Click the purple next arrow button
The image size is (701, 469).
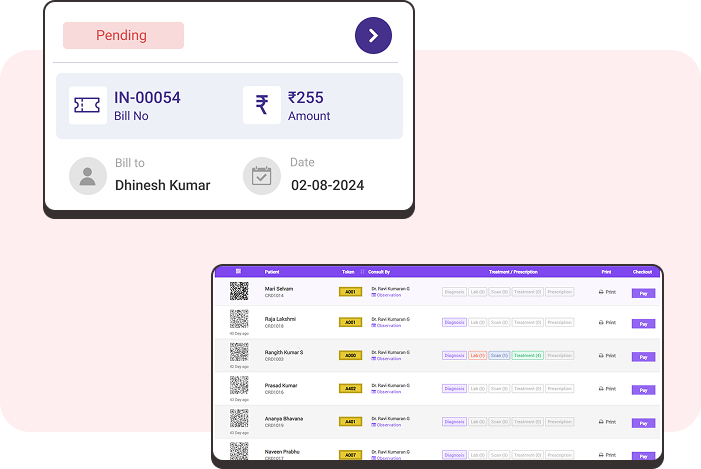pyautogui.click(x=373, y=36)
